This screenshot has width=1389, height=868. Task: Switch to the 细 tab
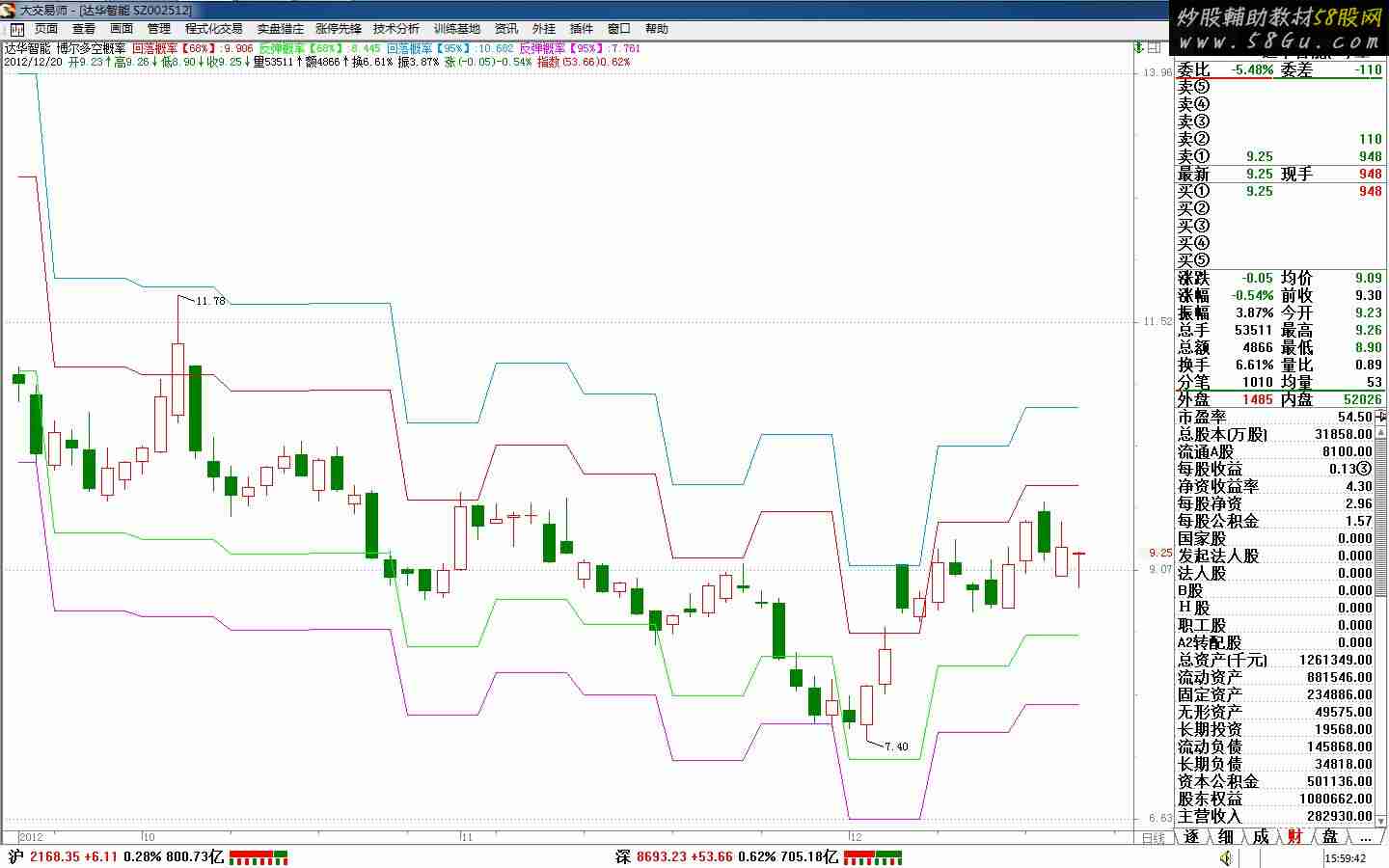[x=1226, y=836]
